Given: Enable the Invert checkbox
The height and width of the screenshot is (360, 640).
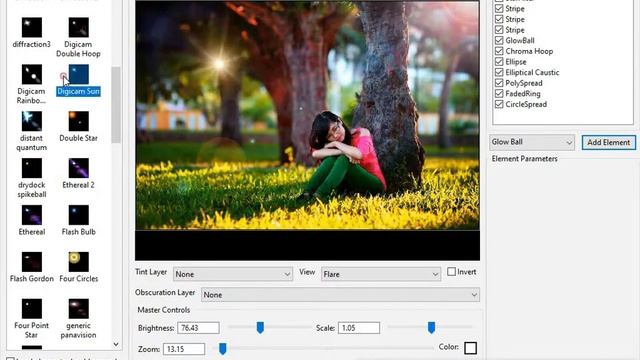Looking at the screenshot, I should tap(451, 272).
